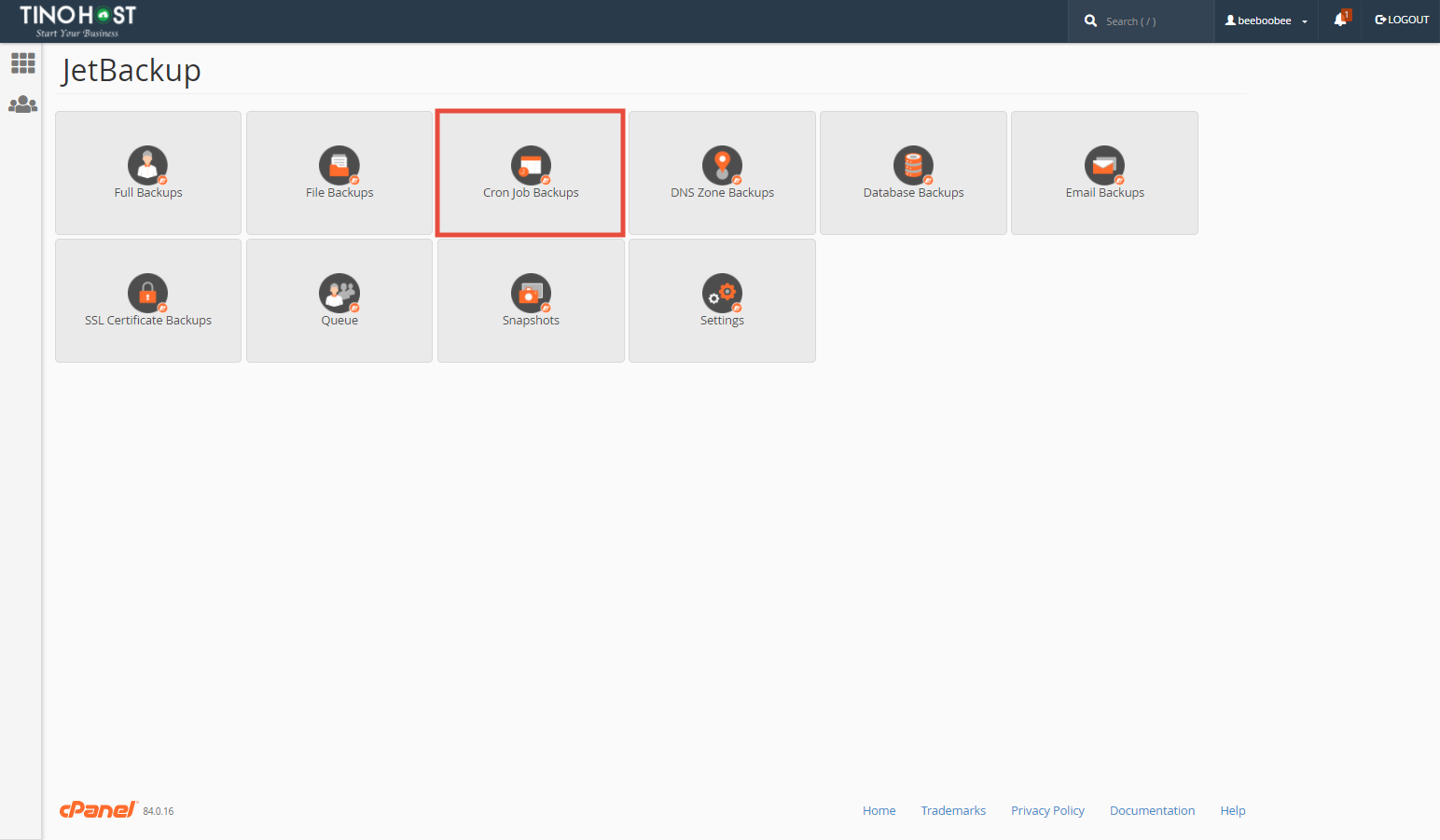The image size is (1440, 840).
Task: Open the Home footer link
Action: [x=879, y=810]
